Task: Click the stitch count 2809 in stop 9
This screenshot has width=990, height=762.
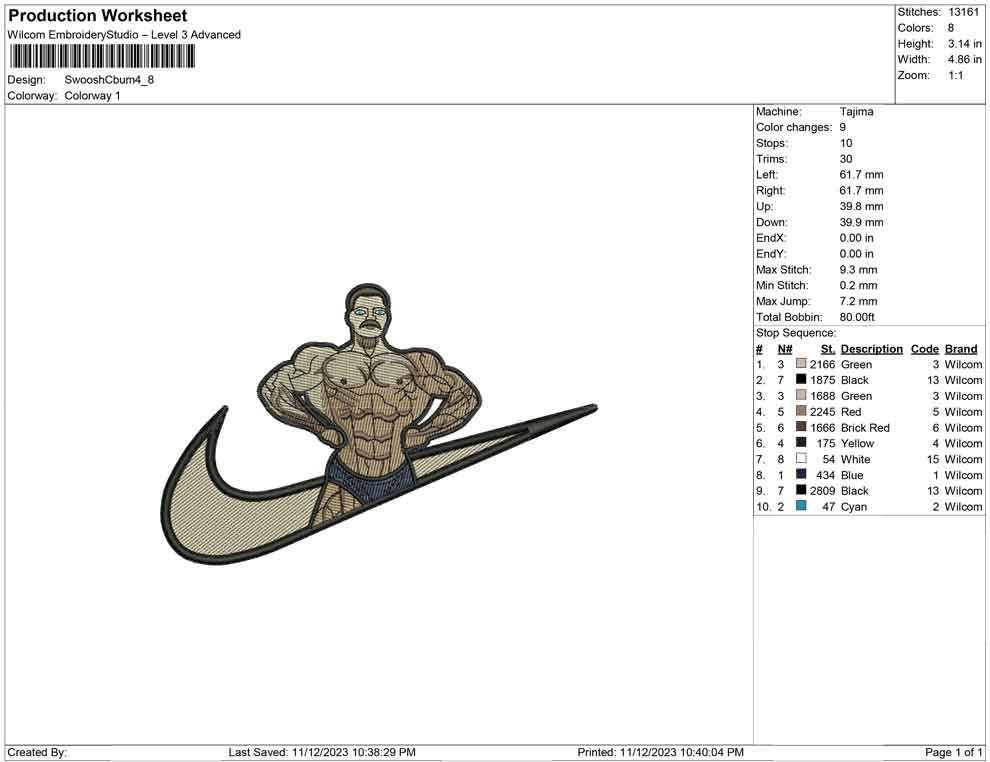Action: [823, 491]
